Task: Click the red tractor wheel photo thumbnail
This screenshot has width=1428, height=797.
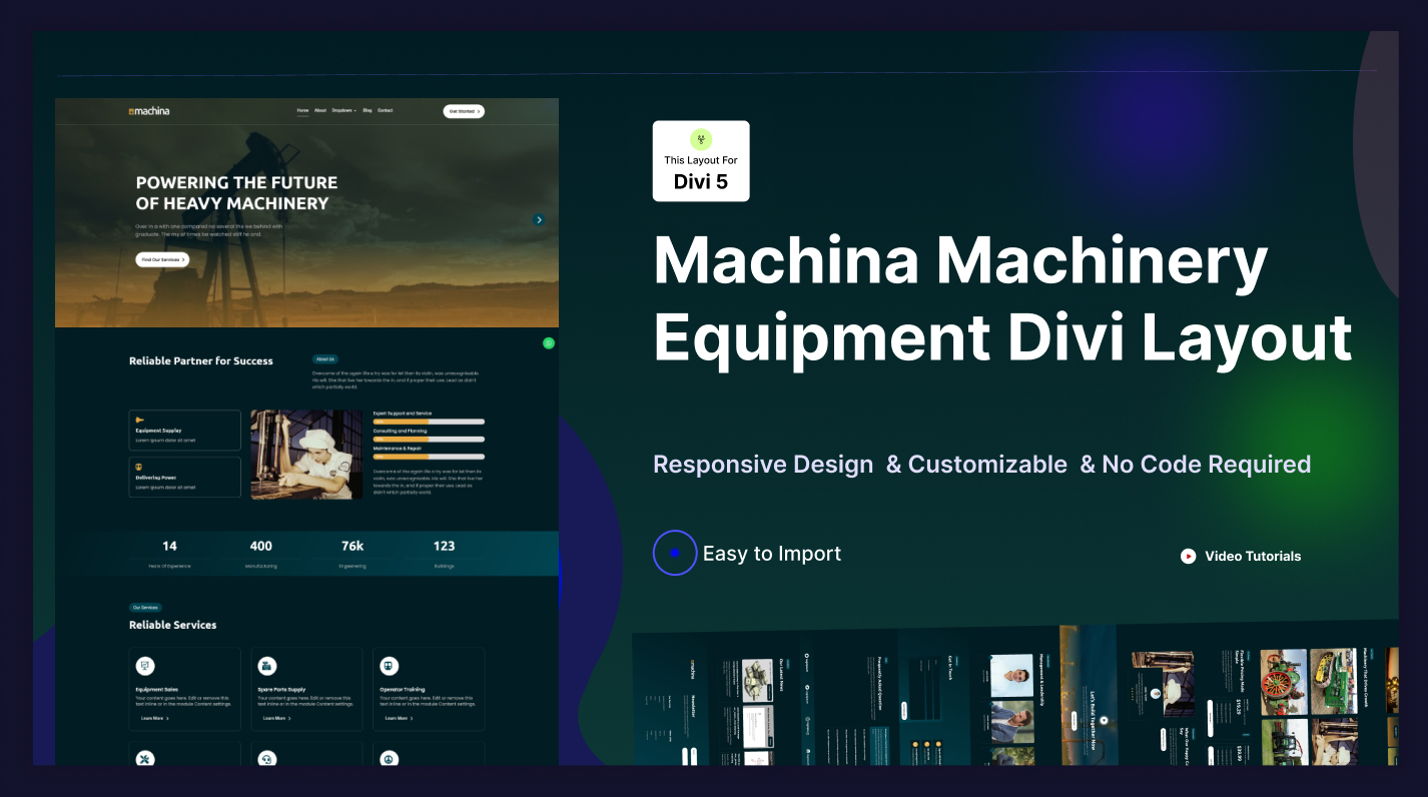Action: pos(1283,681)
